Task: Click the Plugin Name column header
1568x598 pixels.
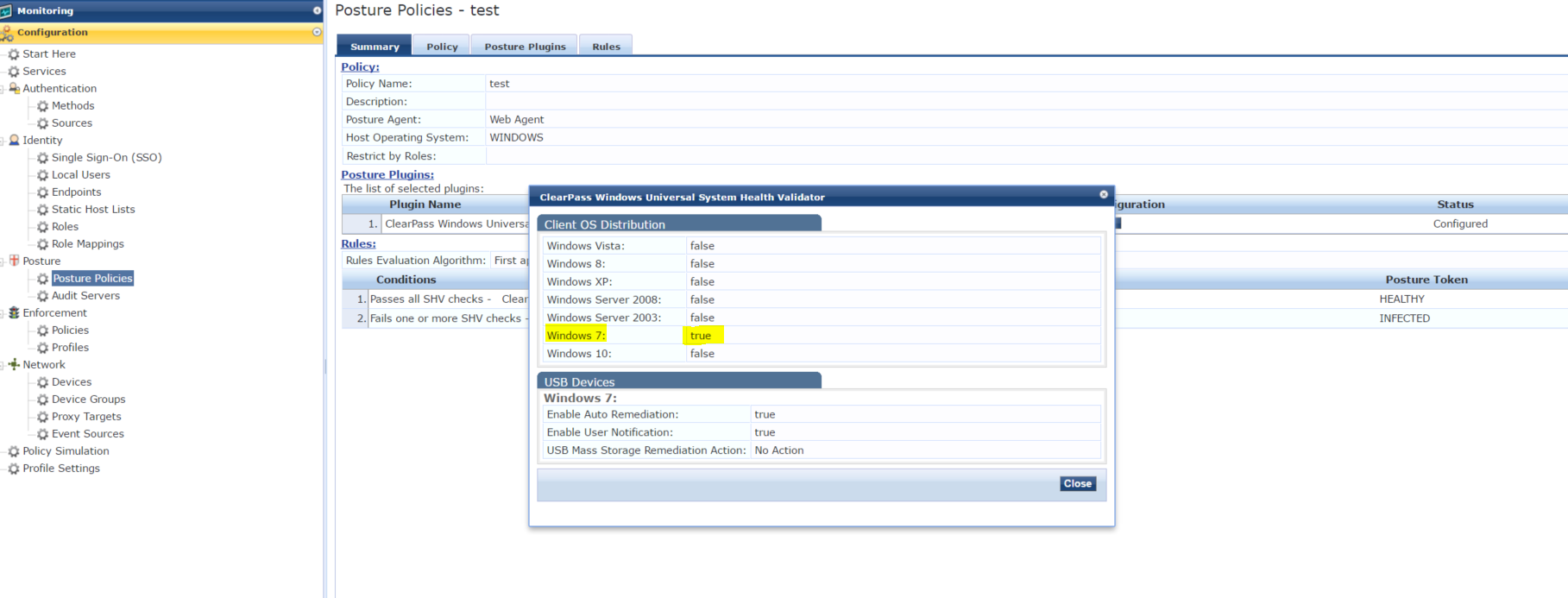Action: coord(425,205)
